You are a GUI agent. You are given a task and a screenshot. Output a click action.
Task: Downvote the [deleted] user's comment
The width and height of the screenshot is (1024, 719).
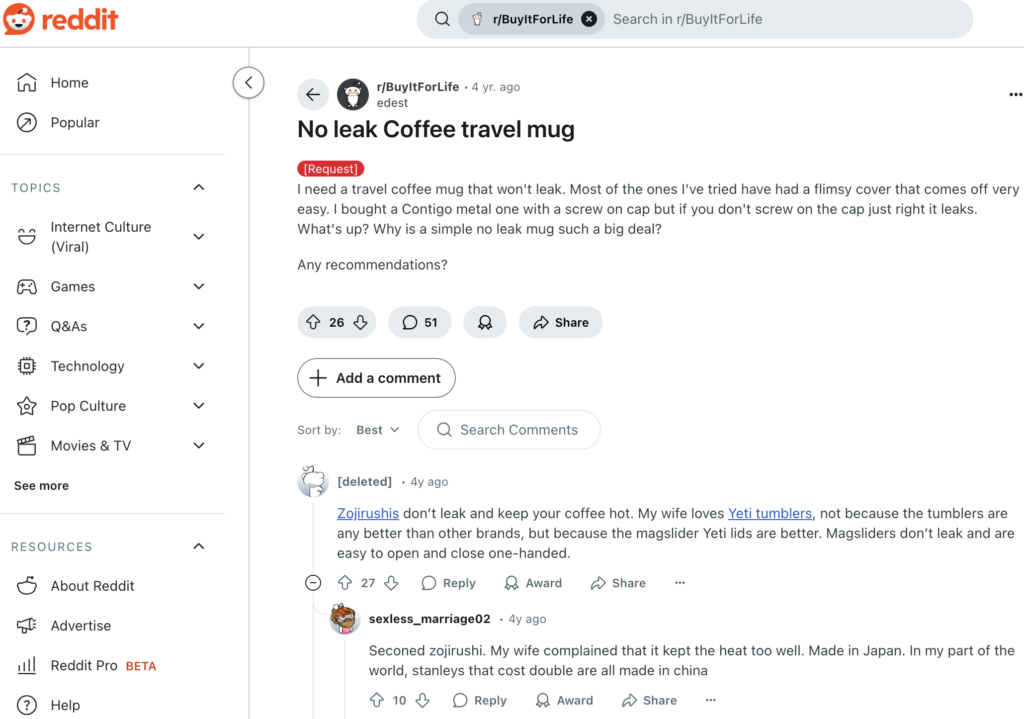click(391, 583)
